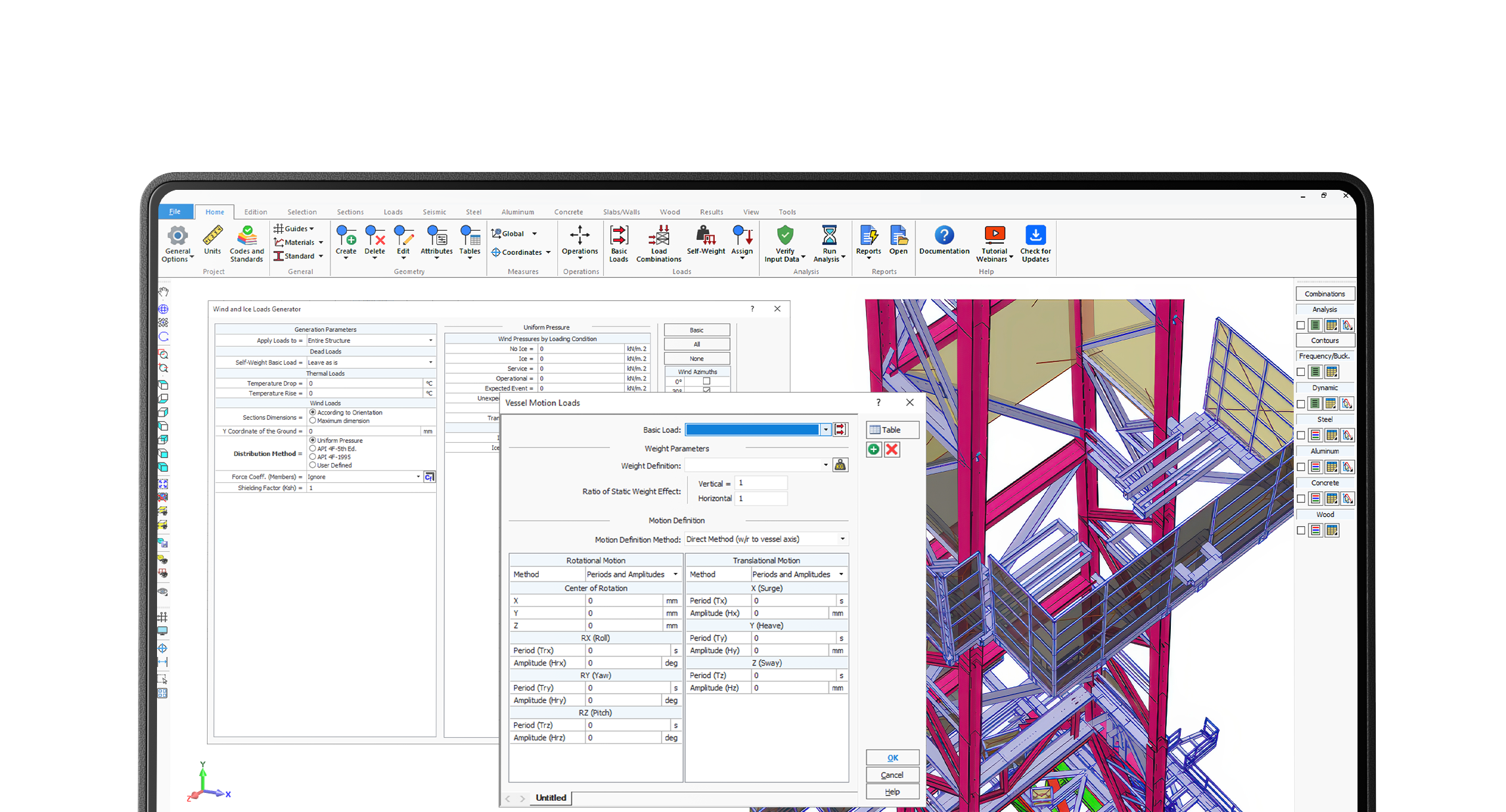Click the Vertical ratio input field

point(761,483)
